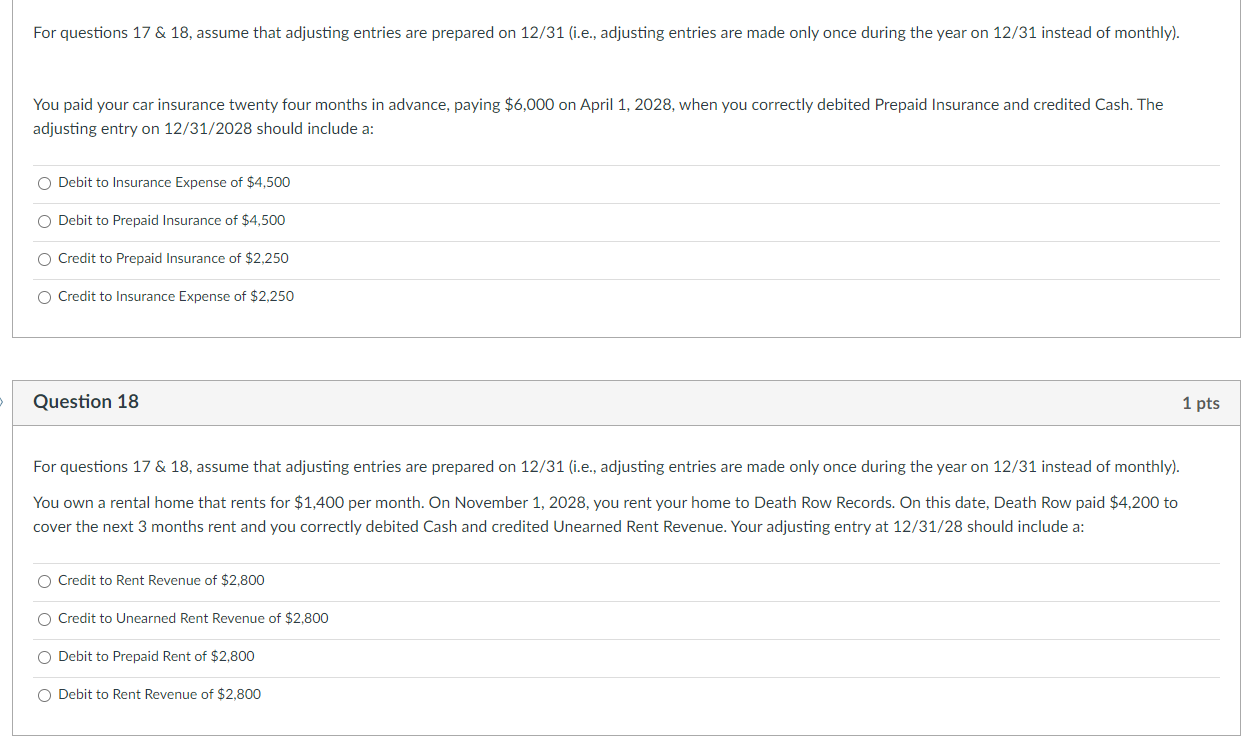Choose the Prepaid Insurance $2,250 credit answer text

click(173, 259)
